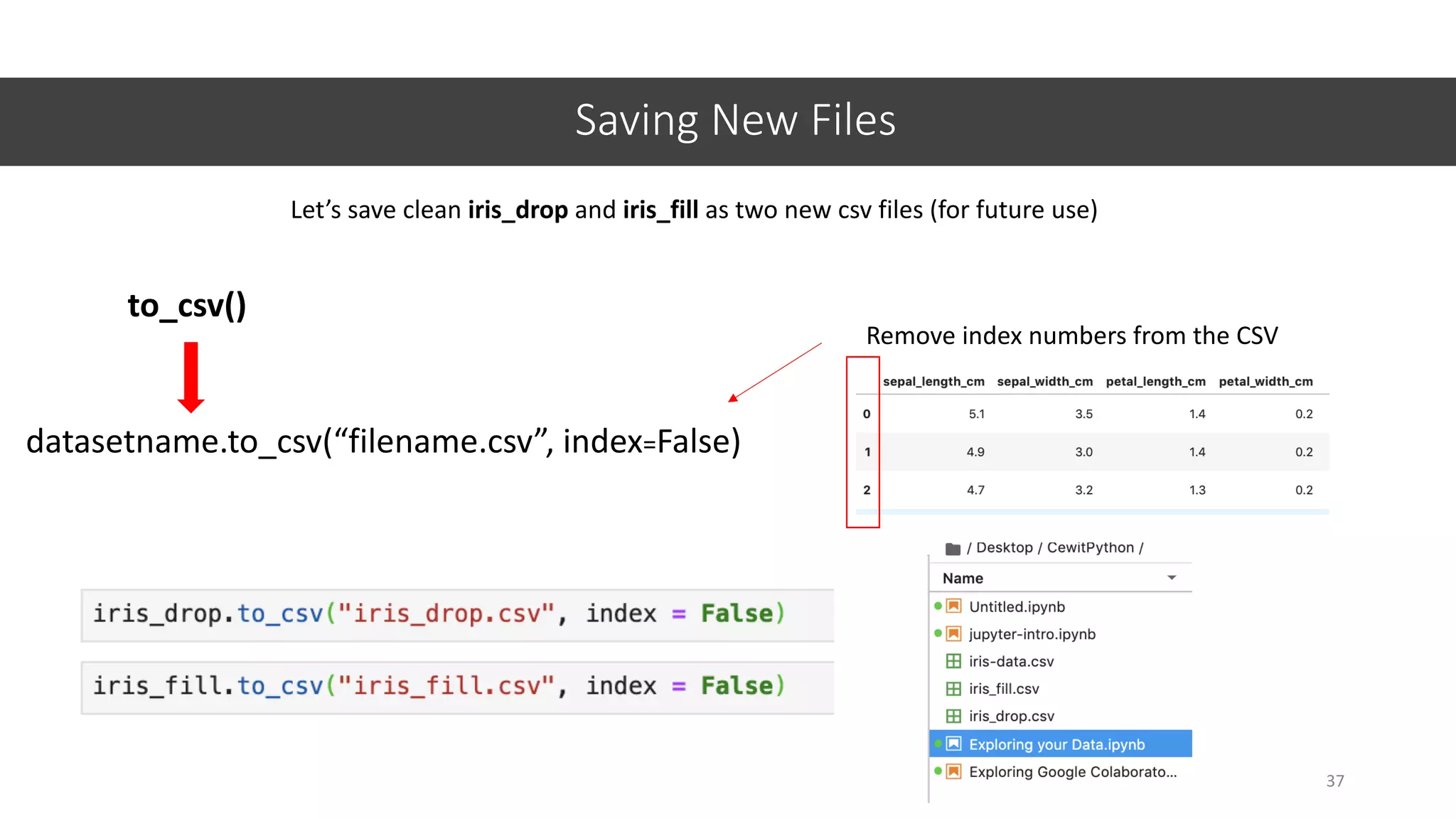This screenshot has width=1456, height=819.
Task: Click the slide title Saving New Files
Action: coord(735,120)
